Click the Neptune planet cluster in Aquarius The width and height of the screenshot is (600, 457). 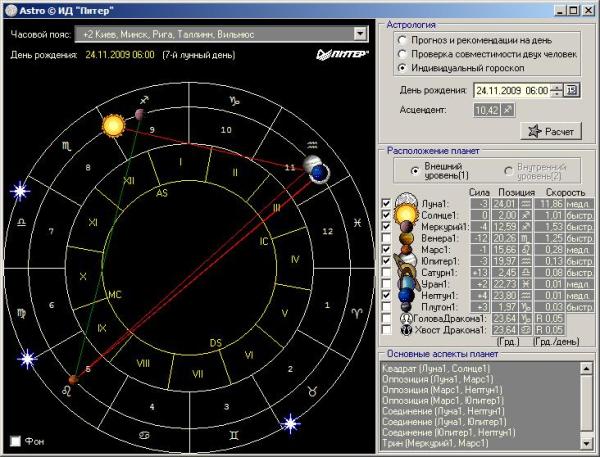click(318, 172)
